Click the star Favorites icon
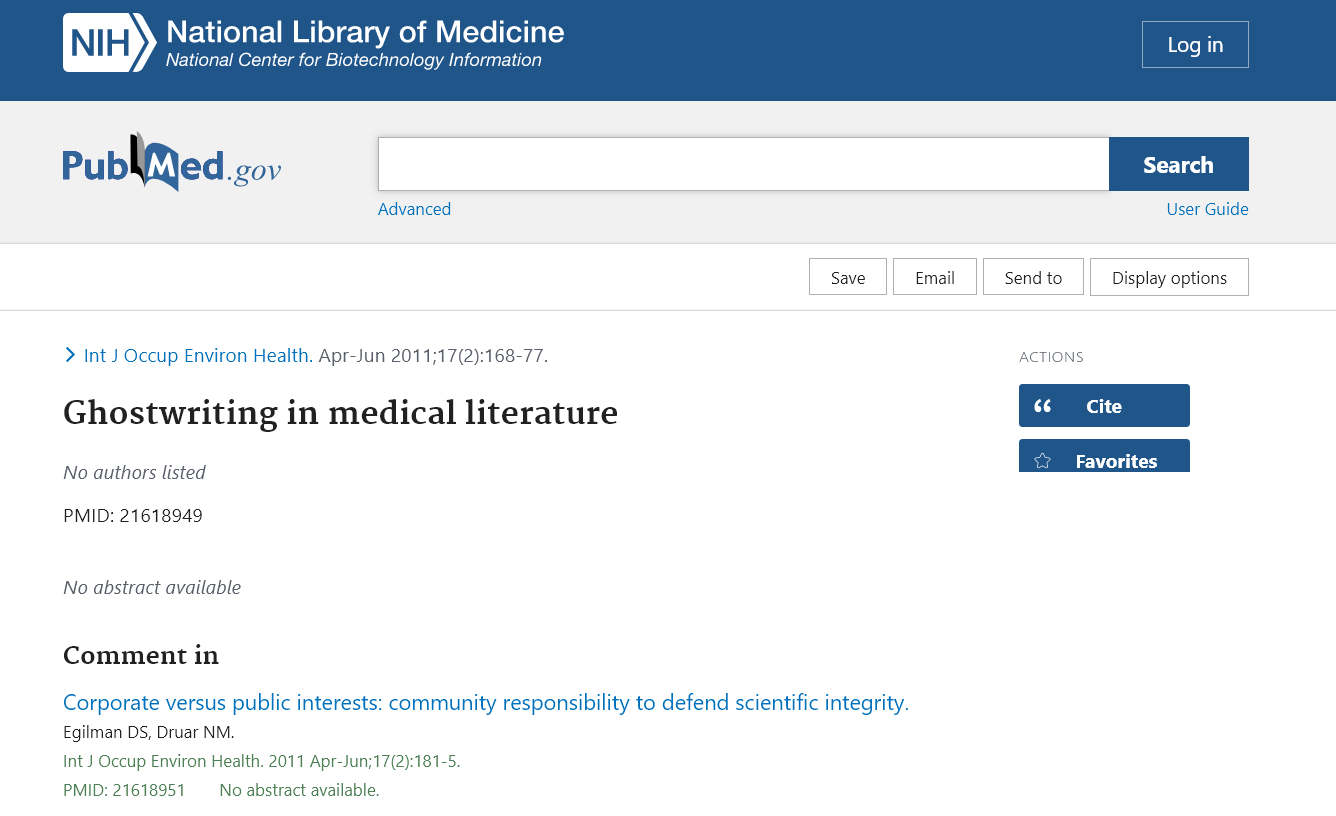Viewport: 1336px width, 816px height. coord(1043,461)
